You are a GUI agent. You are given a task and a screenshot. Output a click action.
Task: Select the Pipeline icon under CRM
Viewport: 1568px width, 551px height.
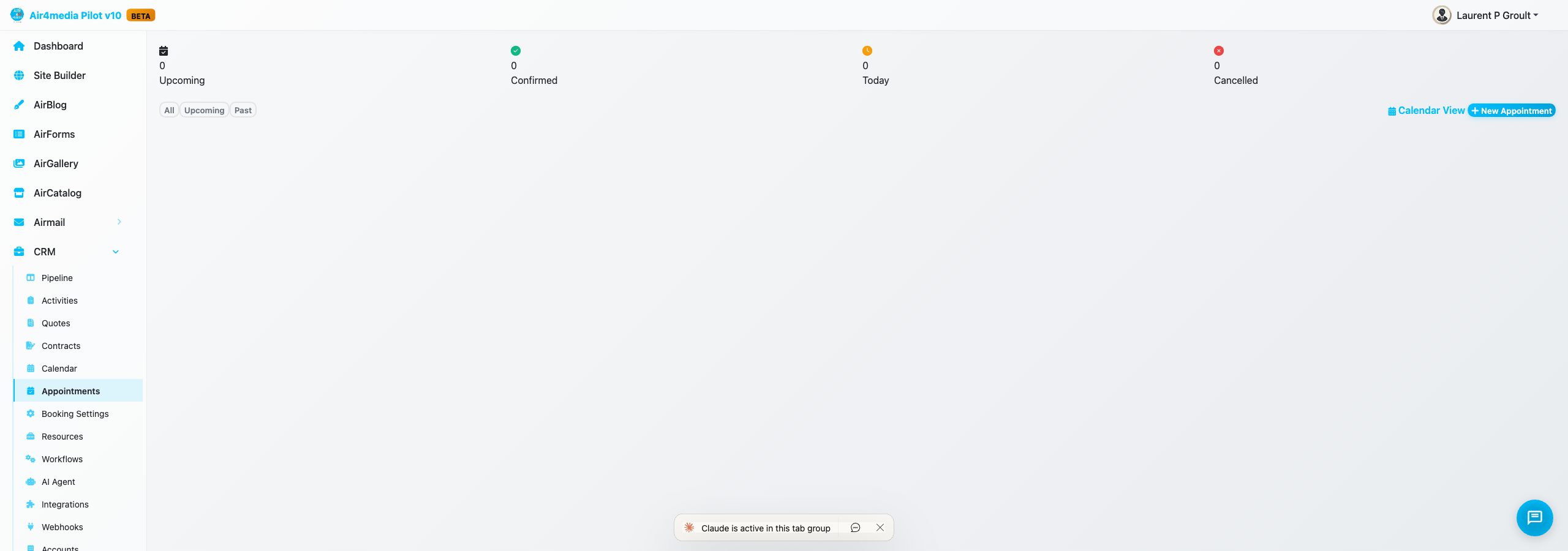click(x=30, y=277)
